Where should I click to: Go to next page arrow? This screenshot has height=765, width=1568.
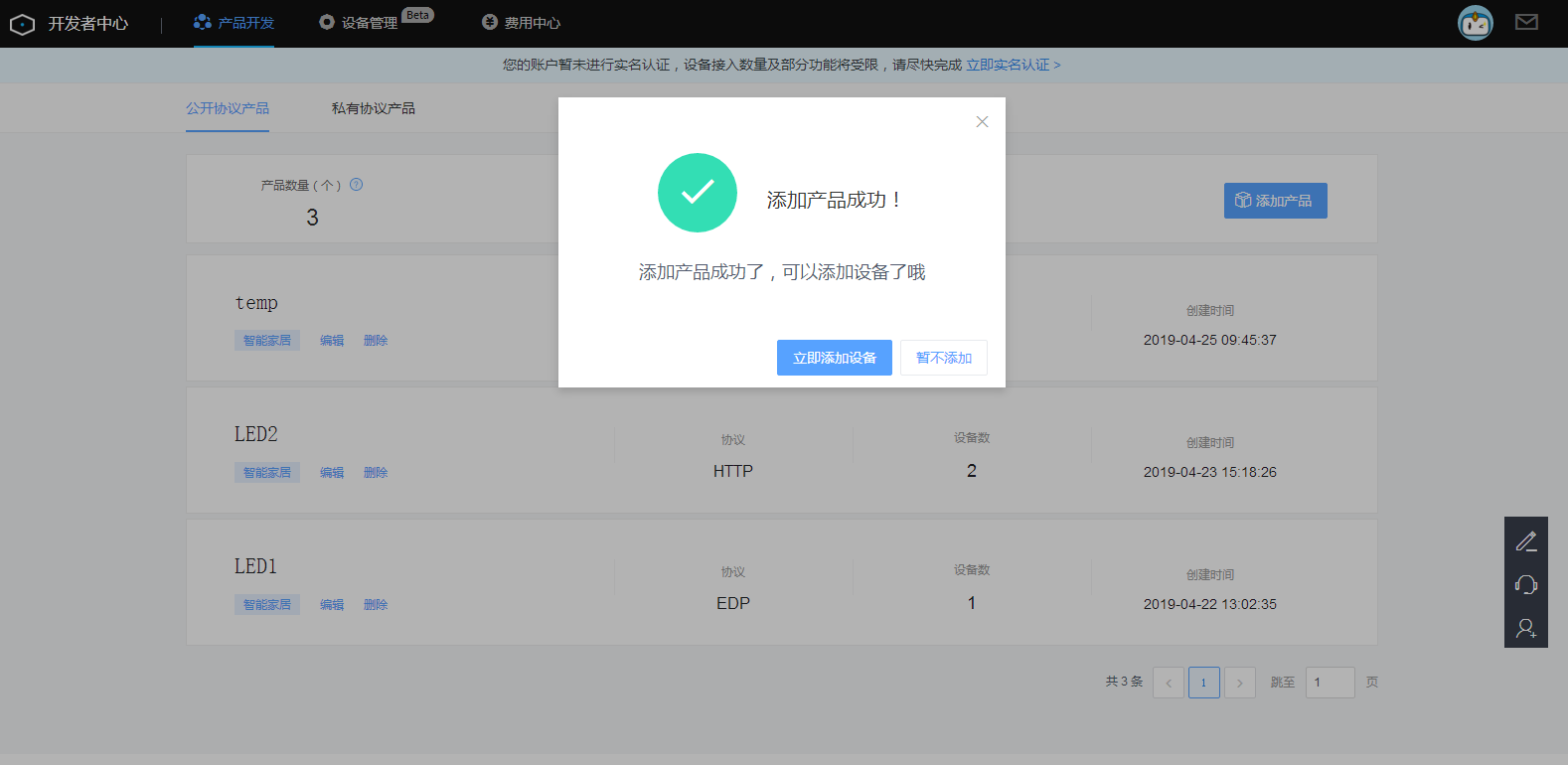tap(1240, 683)
